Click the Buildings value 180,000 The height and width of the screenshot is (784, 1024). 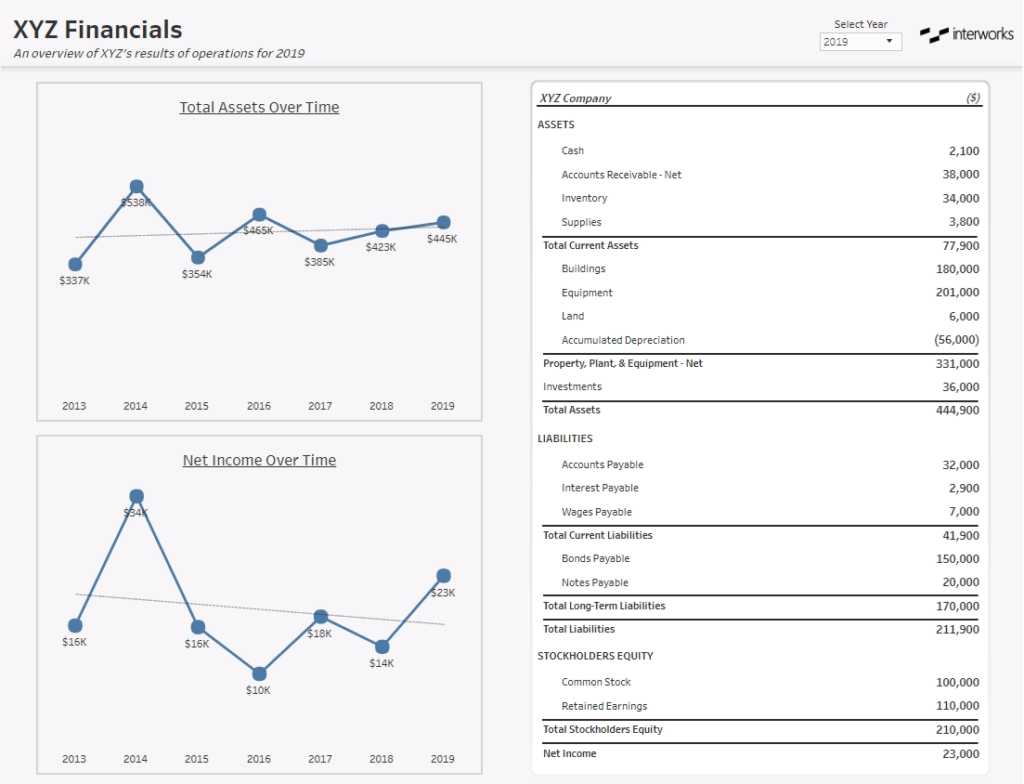(957, 269)
